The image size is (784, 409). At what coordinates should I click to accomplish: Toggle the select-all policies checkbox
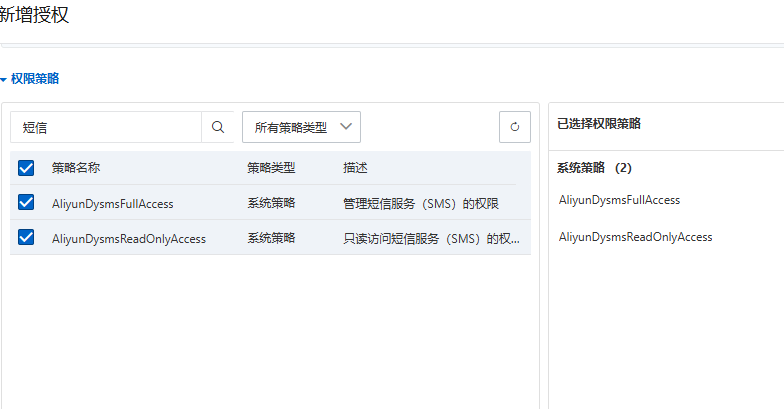point(26,168)
